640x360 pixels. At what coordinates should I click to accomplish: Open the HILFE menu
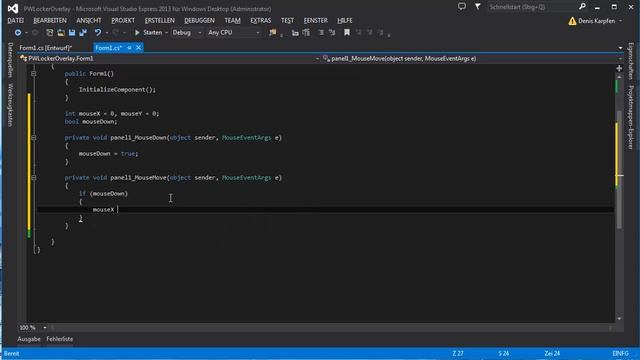(344, 20)
